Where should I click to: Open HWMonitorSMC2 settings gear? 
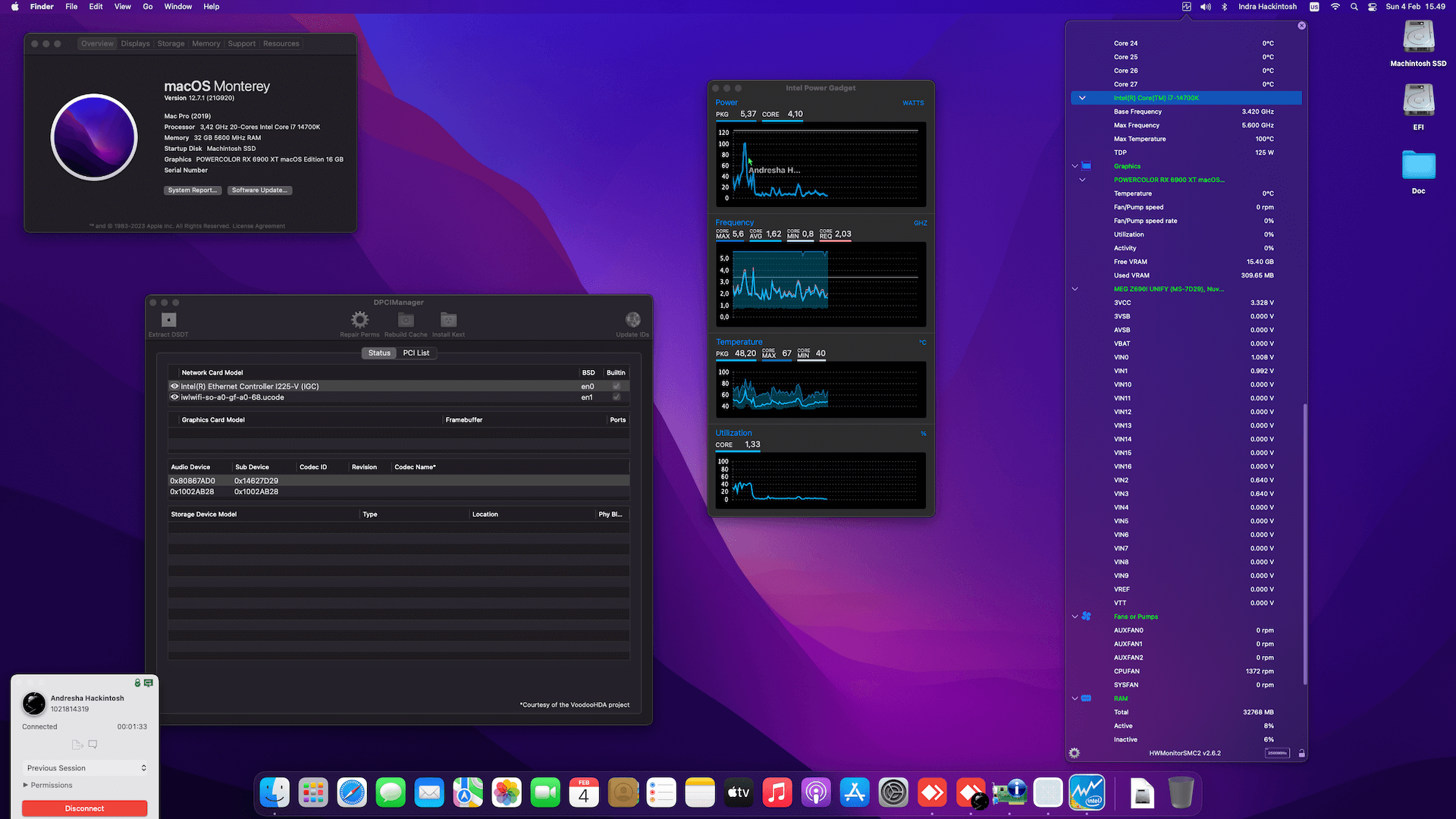1074,753
